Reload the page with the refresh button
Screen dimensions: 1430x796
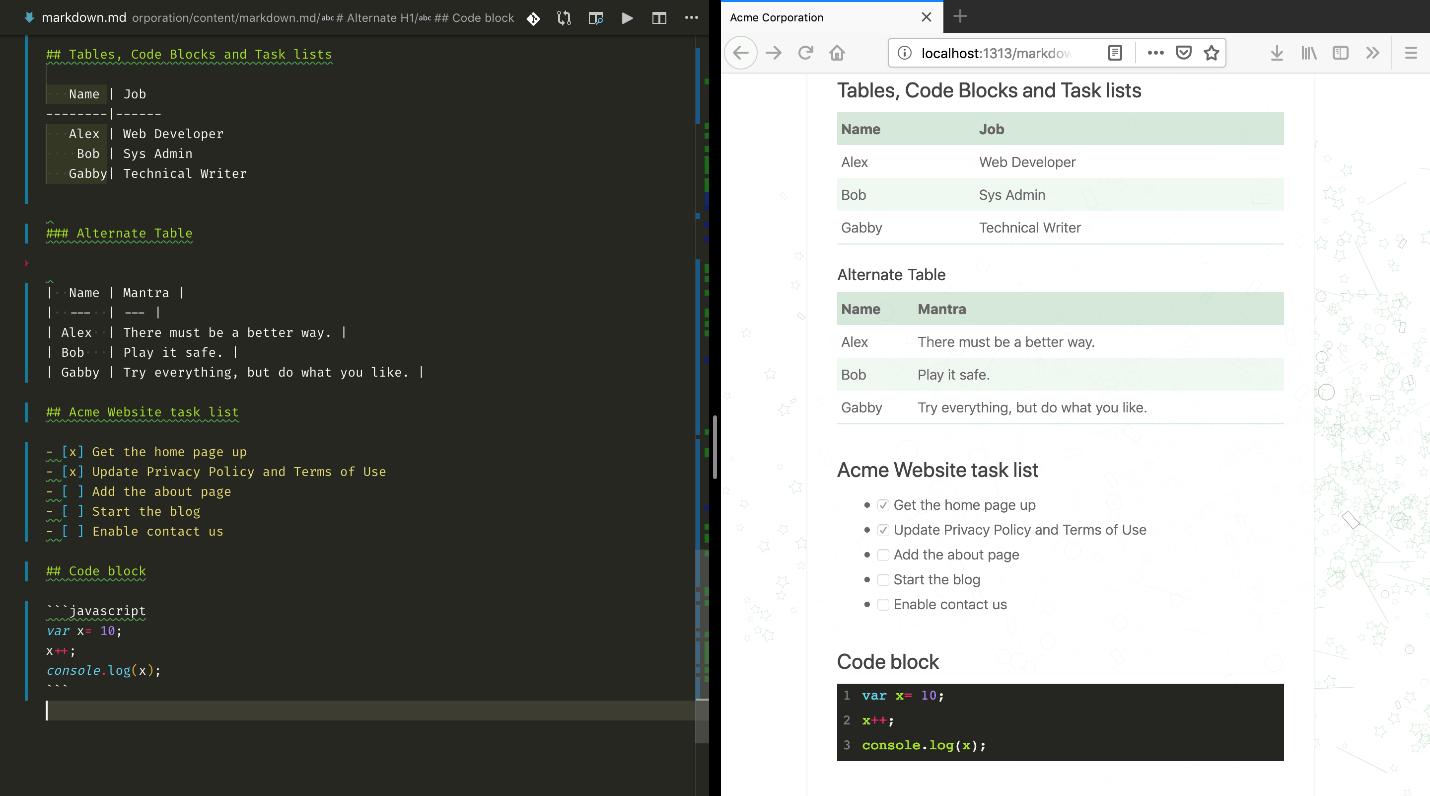(805, 52)
